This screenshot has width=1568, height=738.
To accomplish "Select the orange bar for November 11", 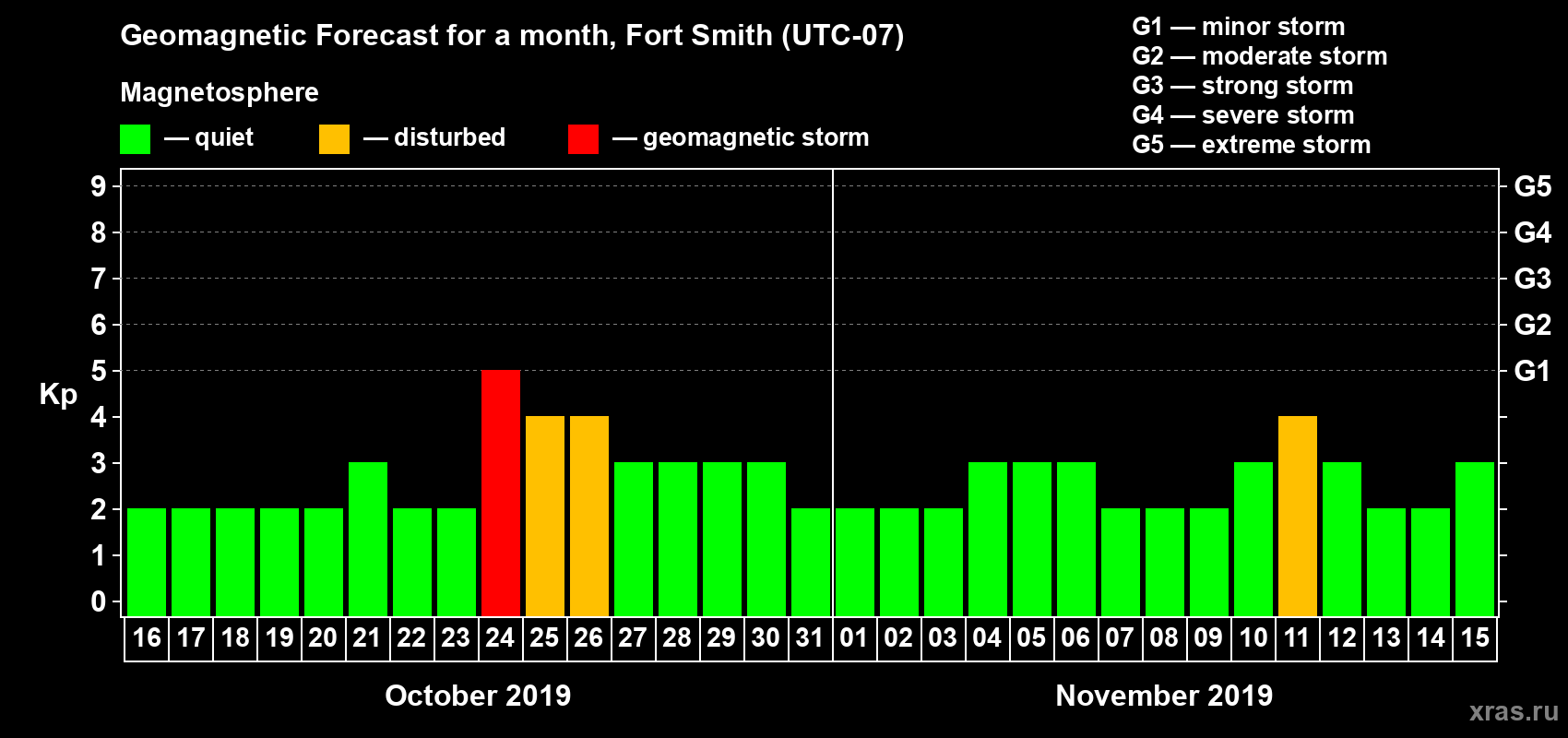I will (x=1298, y=517).
